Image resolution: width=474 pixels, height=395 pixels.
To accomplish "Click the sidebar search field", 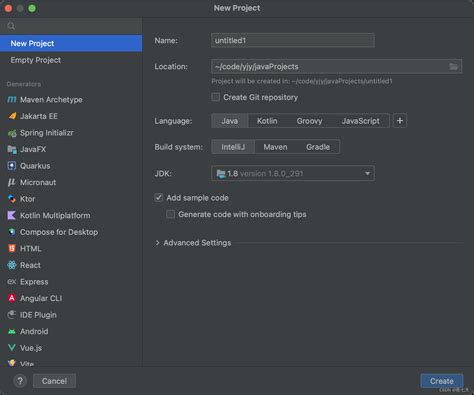I will pos(71,26).
